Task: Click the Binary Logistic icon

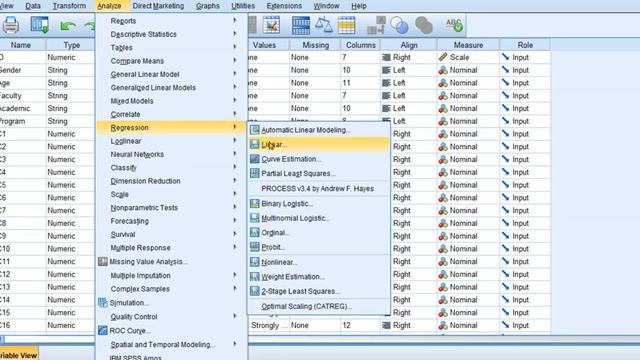Action: point(255,203)
